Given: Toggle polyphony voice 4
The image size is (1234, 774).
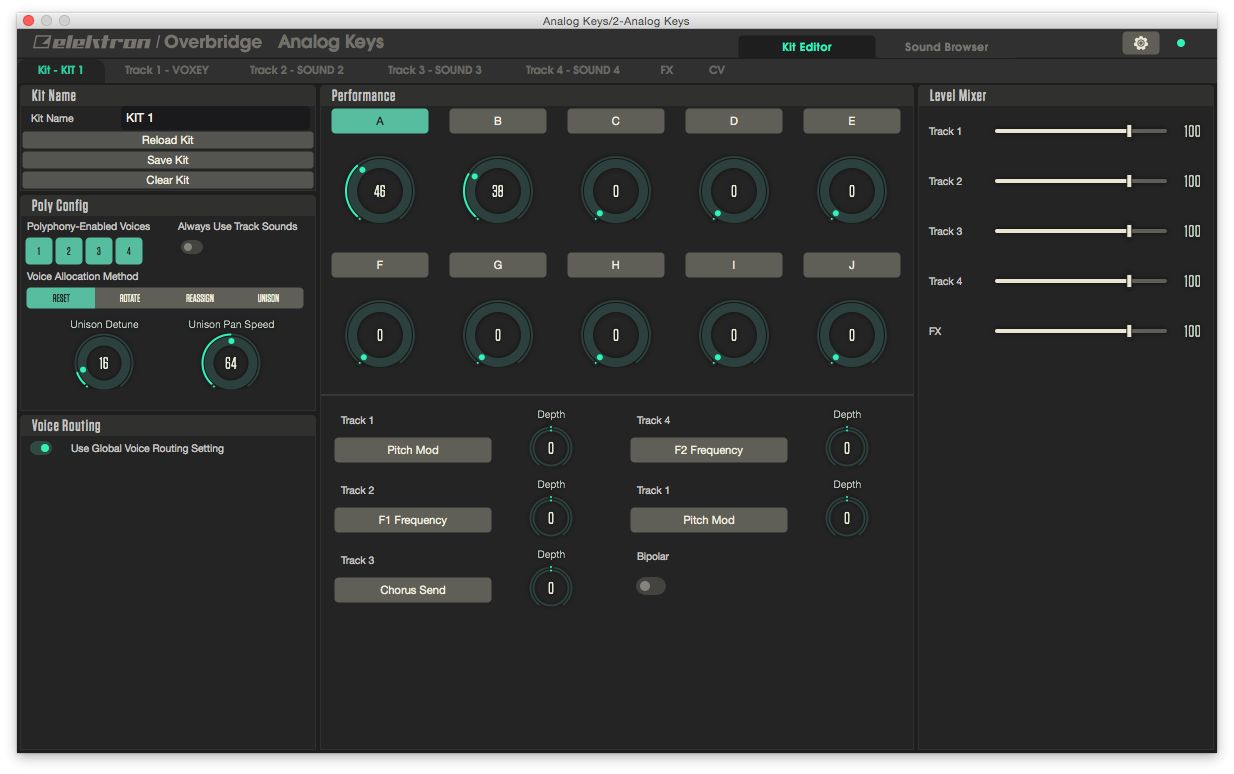Looking at the screenshot, I should pyautogui.click(x=129, y=251).
